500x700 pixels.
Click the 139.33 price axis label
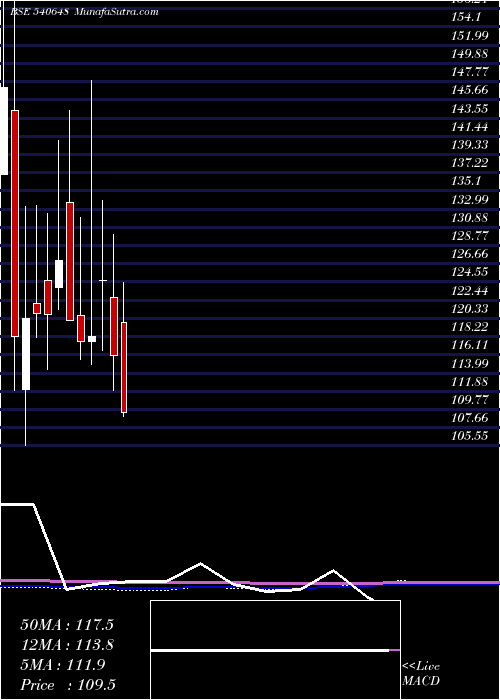coord(470,145)
